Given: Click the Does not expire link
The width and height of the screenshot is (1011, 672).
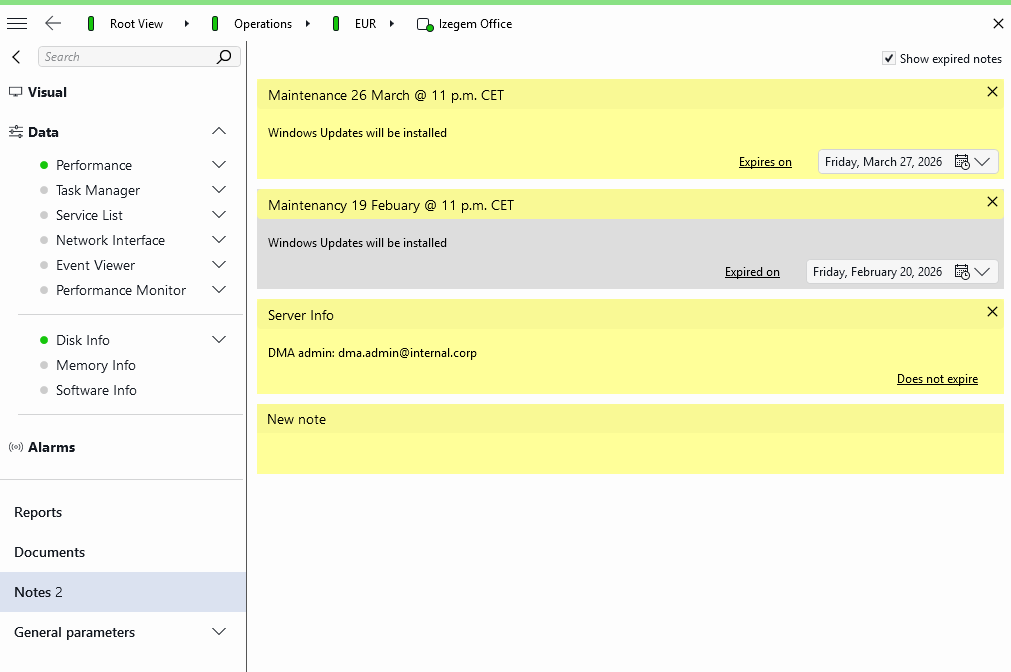Looking at the screenshot, I should [x=937, y=379].
